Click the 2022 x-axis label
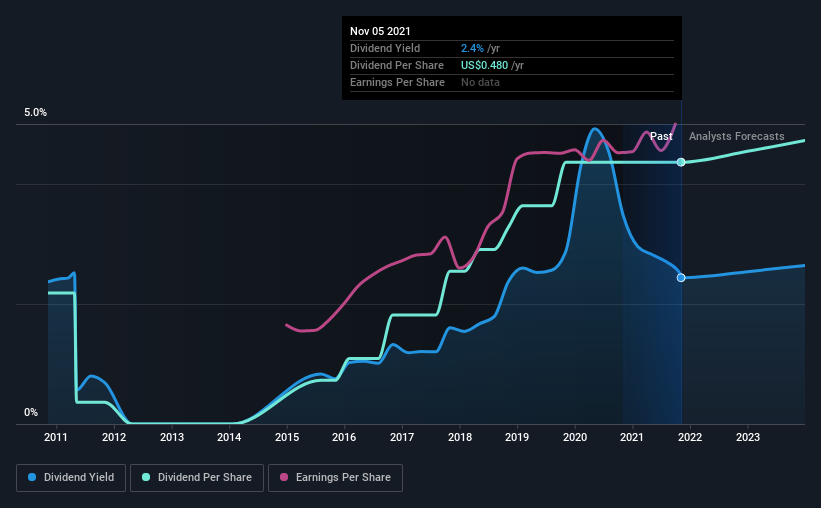 (x=690, y=437)
